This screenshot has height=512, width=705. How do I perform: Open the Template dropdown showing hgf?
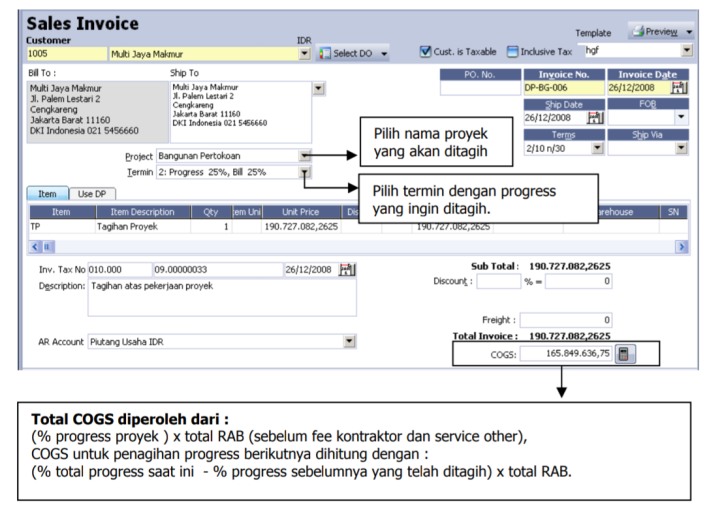(x=687, y=50)
